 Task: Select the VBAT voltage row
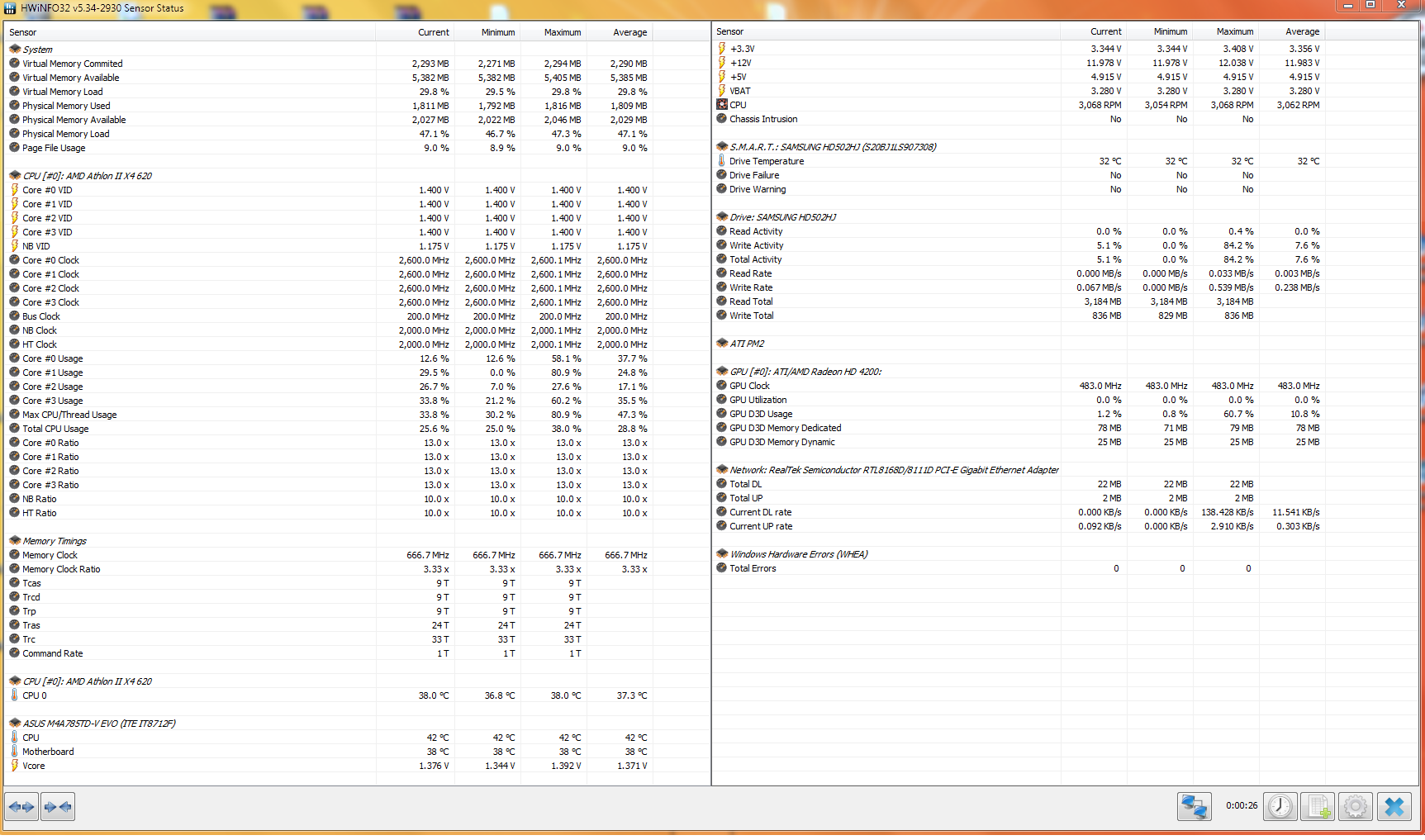point(1066,91)
